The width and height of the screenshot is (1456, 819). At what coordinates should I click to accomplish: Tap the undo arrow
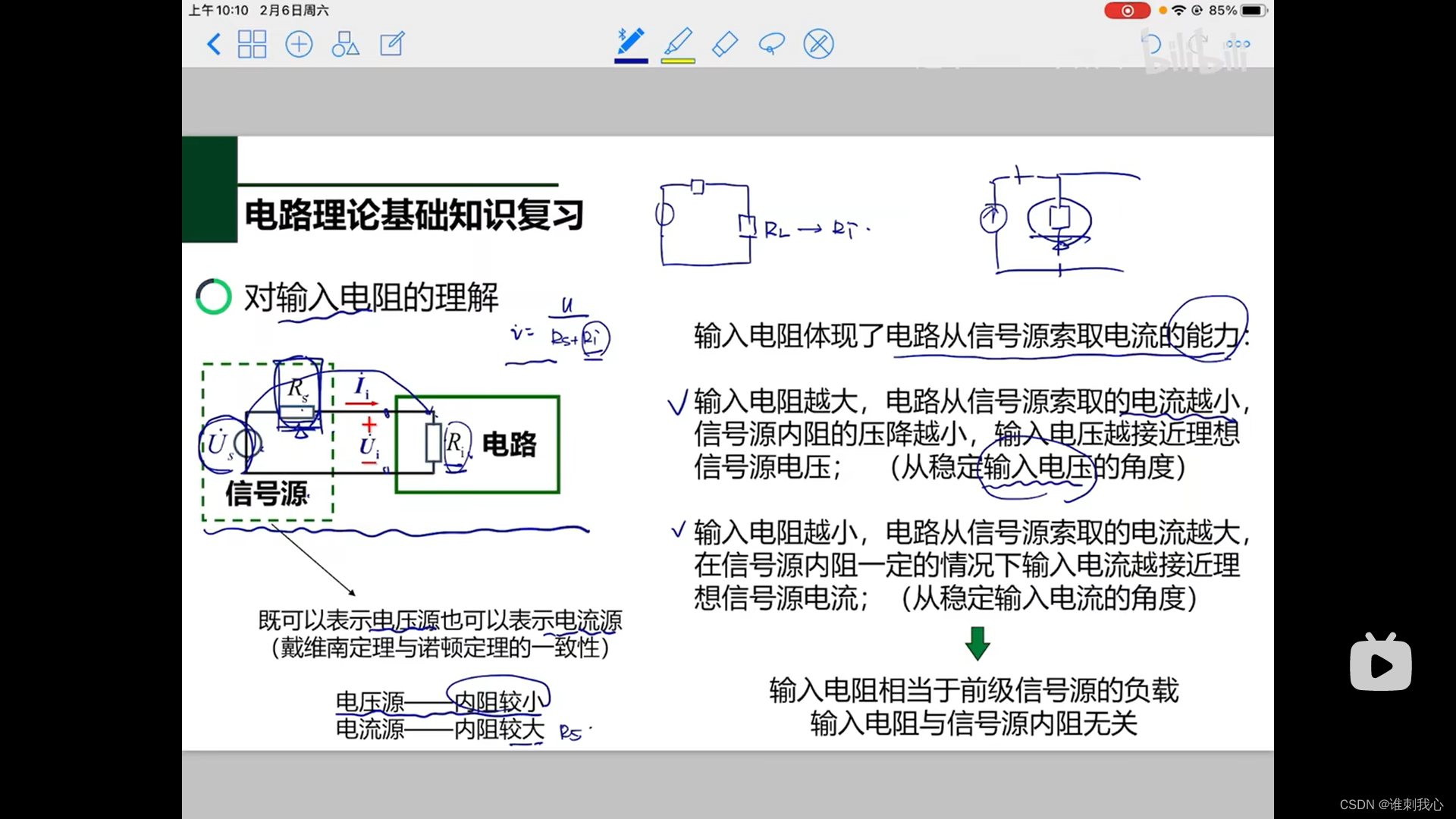click(1151, 44)
